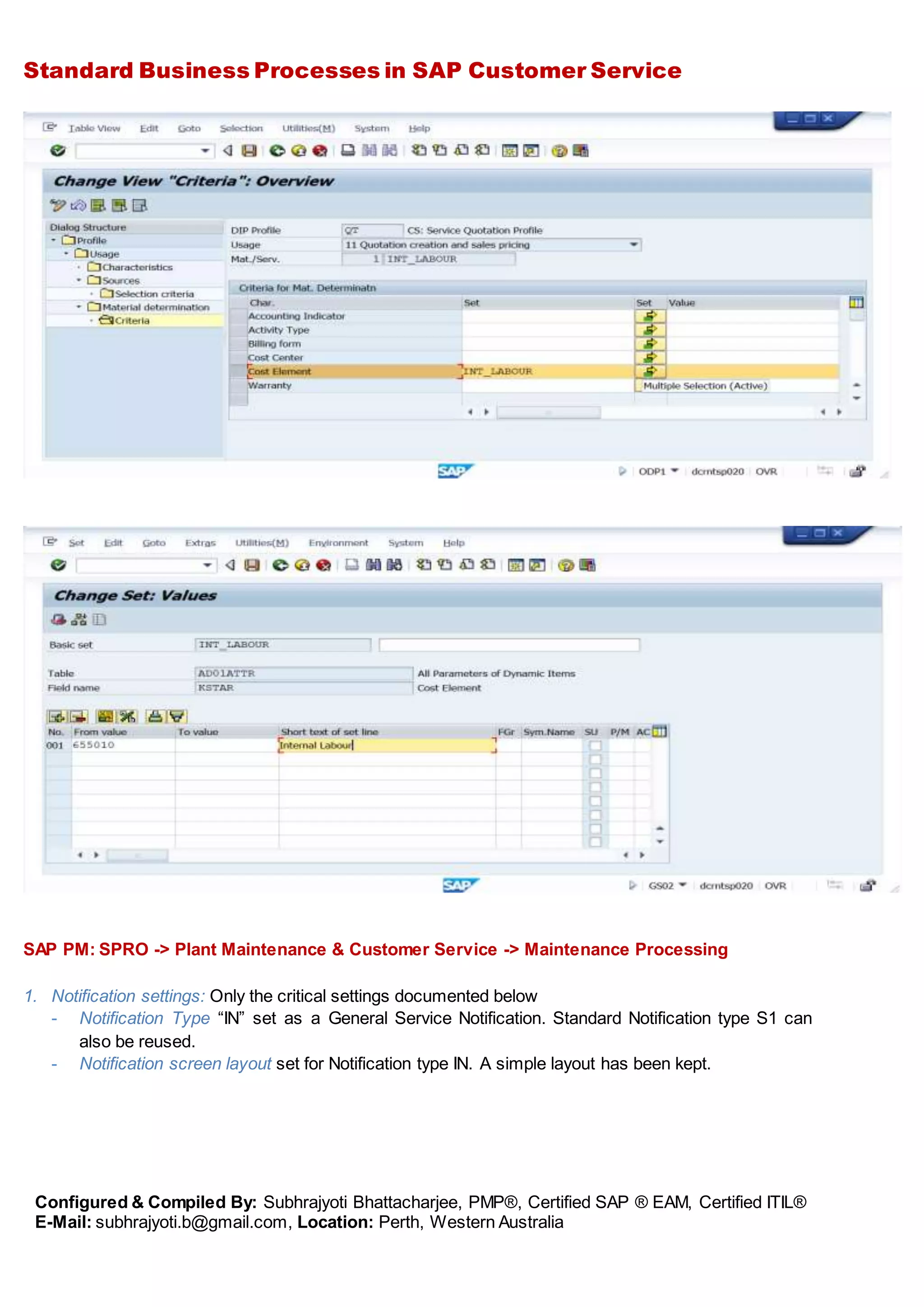Click the Find binoculars icon in Change Set window
Screen dimensions: 924x1307
click(373, 565)
